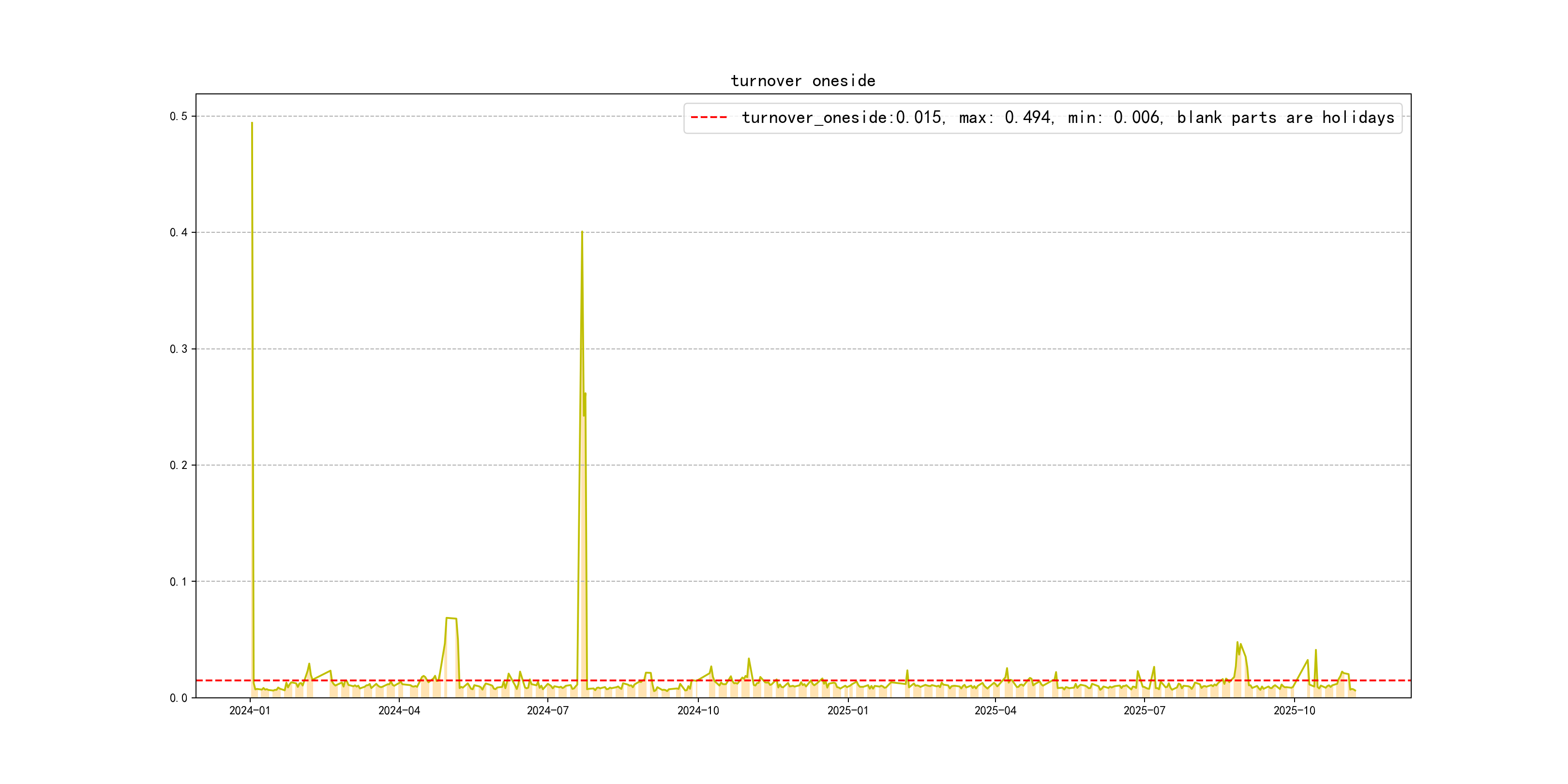The width and height of the screenshot is (1568, 784).
Task: Click the 2025-07 x-axis date label
Action: (x=1145, y=710)
